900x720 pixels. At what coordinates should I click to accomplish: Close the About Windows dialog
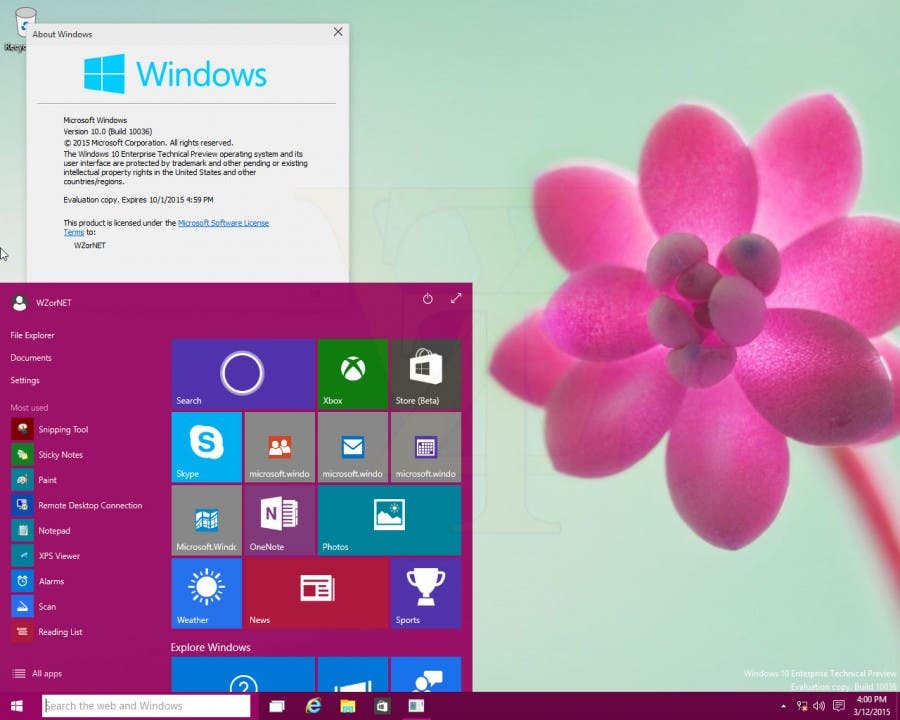click(338, 32)
